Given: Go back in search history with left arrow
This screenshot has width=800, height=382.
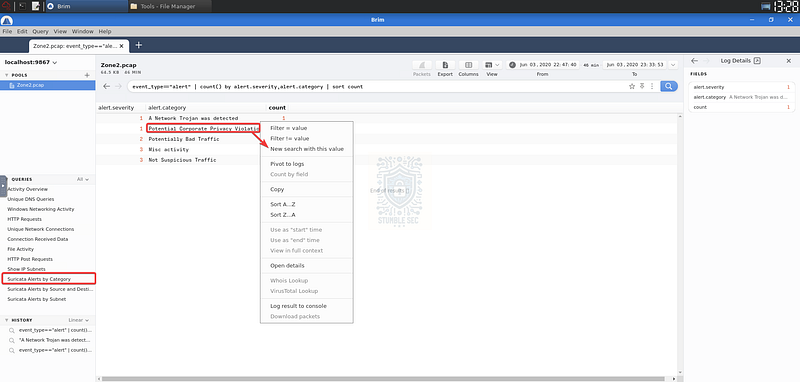Looking at the screenshot, I should 106,86.
